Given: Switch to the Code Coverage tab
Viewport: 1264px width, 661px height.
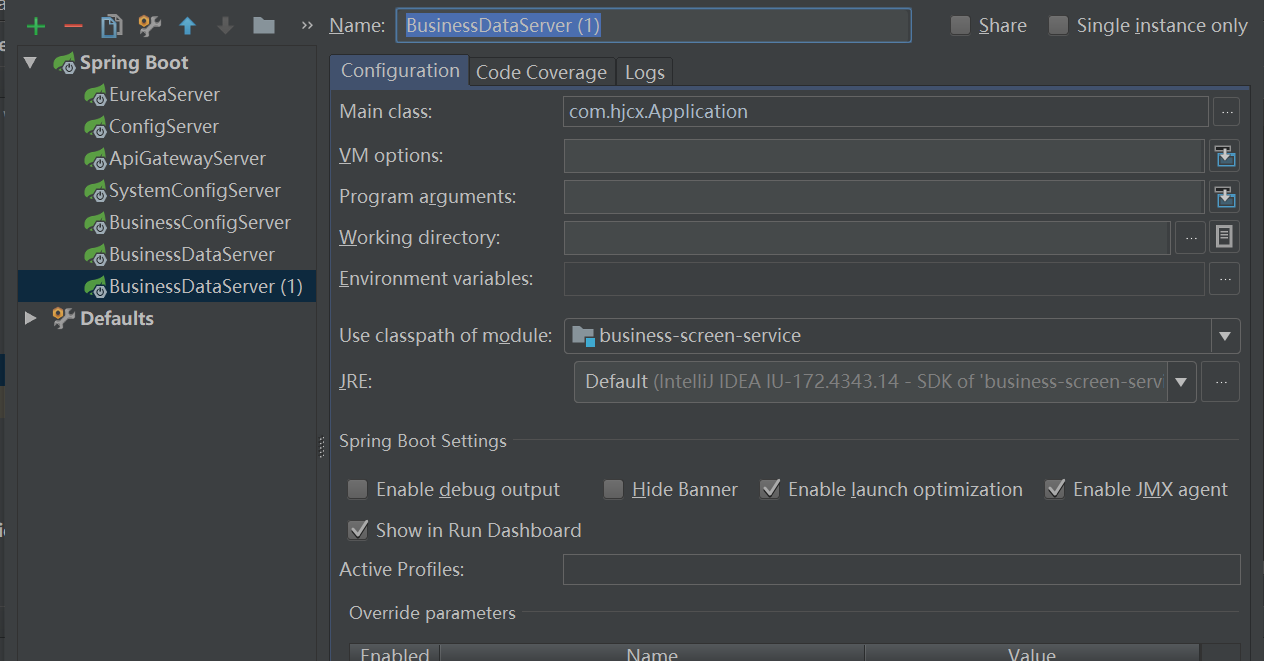Looking at the screenshot, I should tap(541, 72).
